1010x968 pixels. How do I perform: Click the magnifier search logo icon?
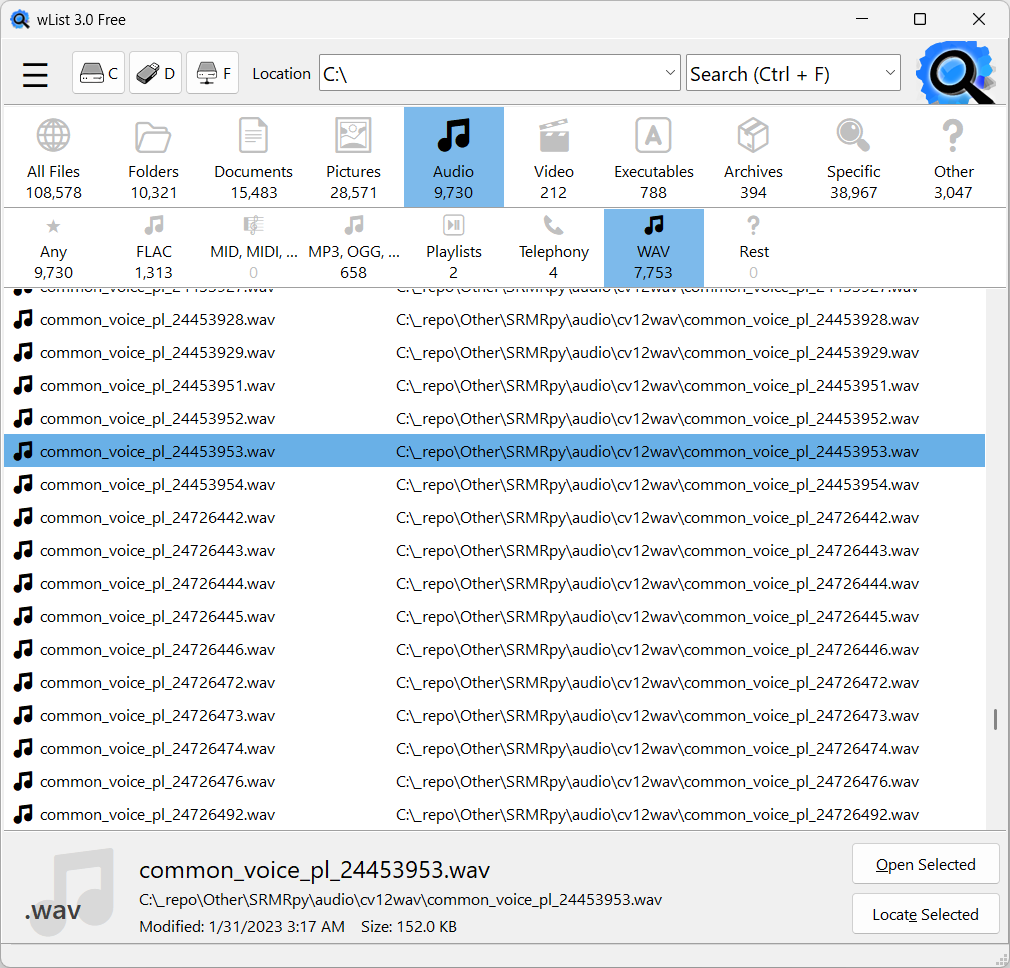point(955,73)
